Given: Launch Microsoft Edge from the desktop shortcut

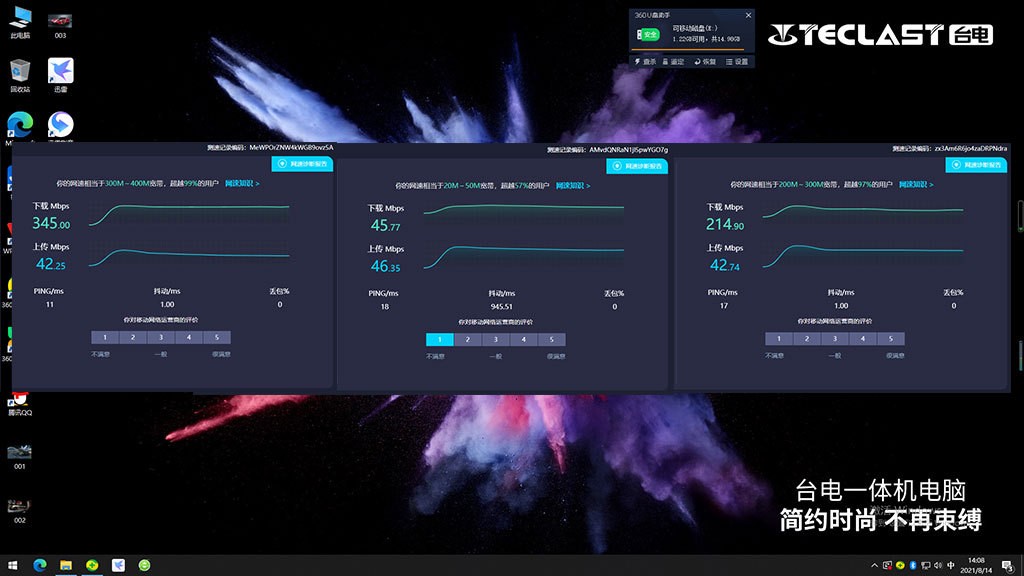Looking at the screenshot, I should pyautogui.click(x=20, y=125).
